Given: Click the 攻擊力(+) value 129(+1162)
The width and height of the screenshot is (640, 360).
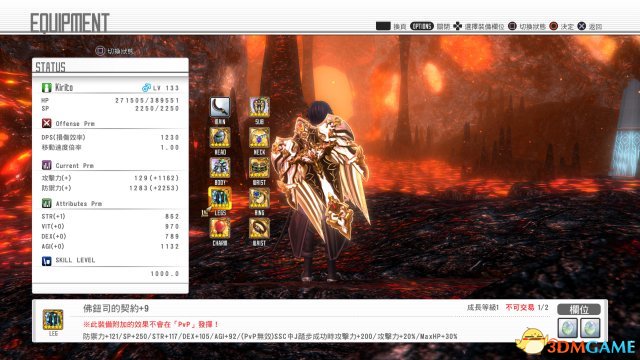Looking at the screenshot, I should (156, 178).
